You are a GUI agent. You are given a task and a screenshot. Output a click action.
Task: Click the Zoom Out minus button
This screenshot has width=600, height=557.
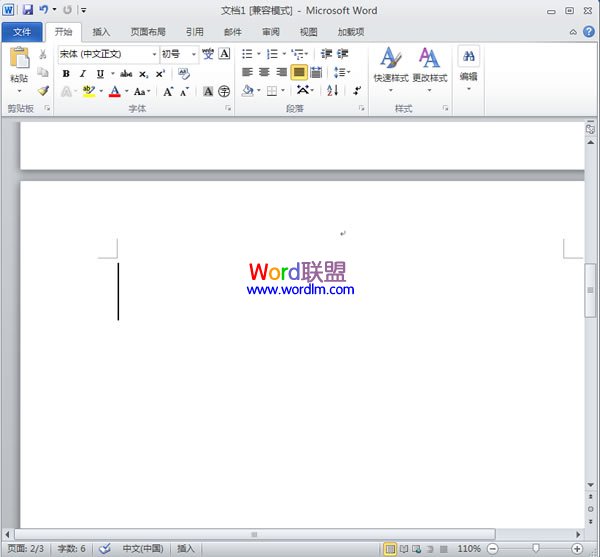tap(493, 549)
